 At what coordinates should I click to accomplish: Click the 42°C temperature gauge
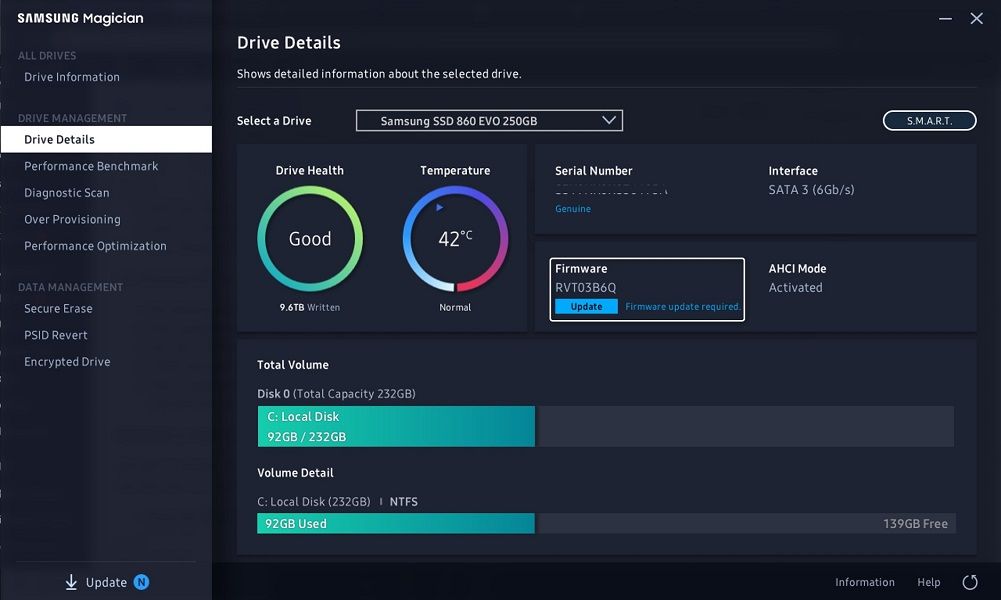point(455,239)
